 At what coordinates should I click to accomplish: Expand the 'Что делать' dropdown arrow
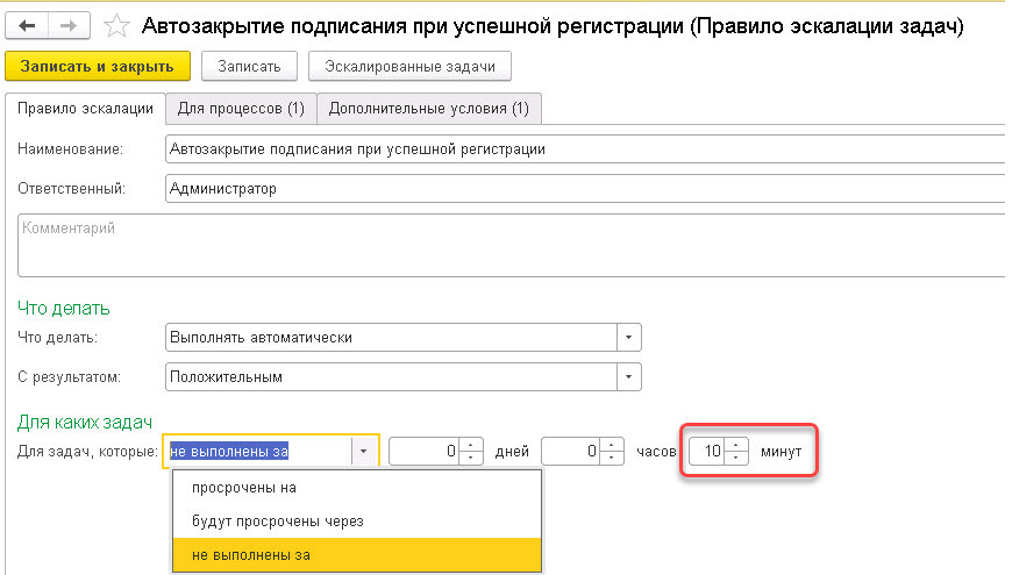(628, 338)
